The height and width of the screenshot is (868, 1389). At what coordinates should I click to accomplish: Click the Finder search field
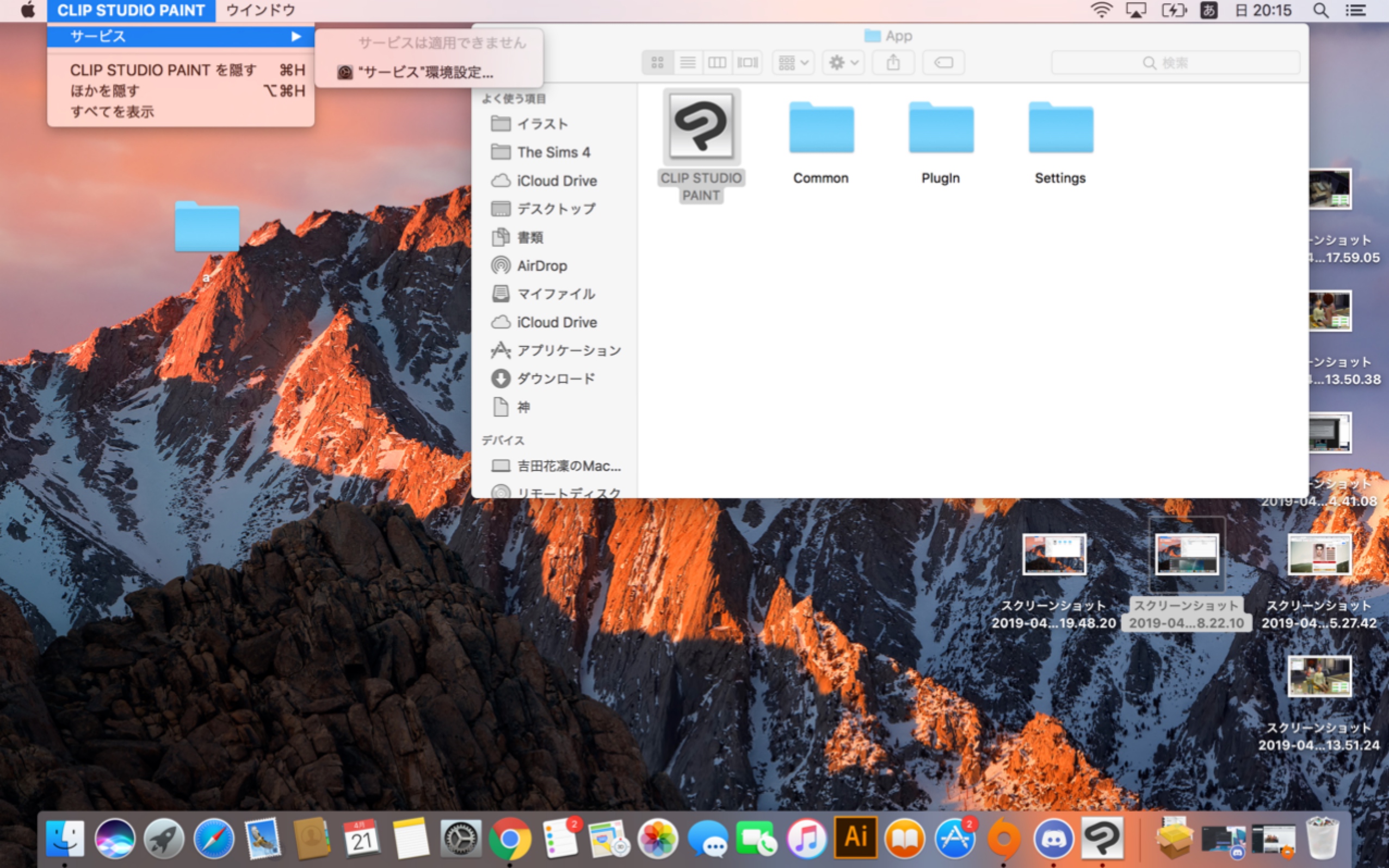click(1175, 63)
